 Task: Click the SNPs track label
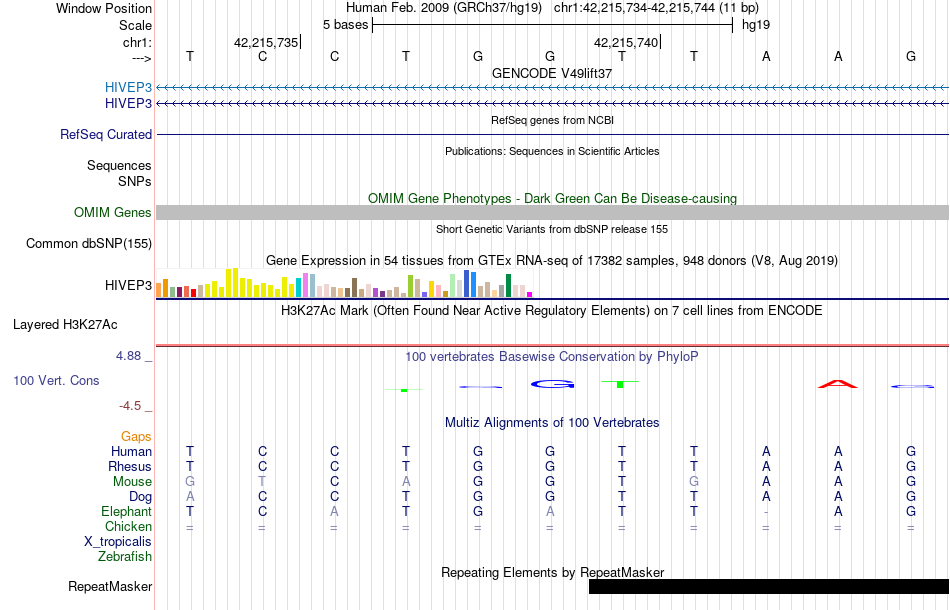coord(135,181)
